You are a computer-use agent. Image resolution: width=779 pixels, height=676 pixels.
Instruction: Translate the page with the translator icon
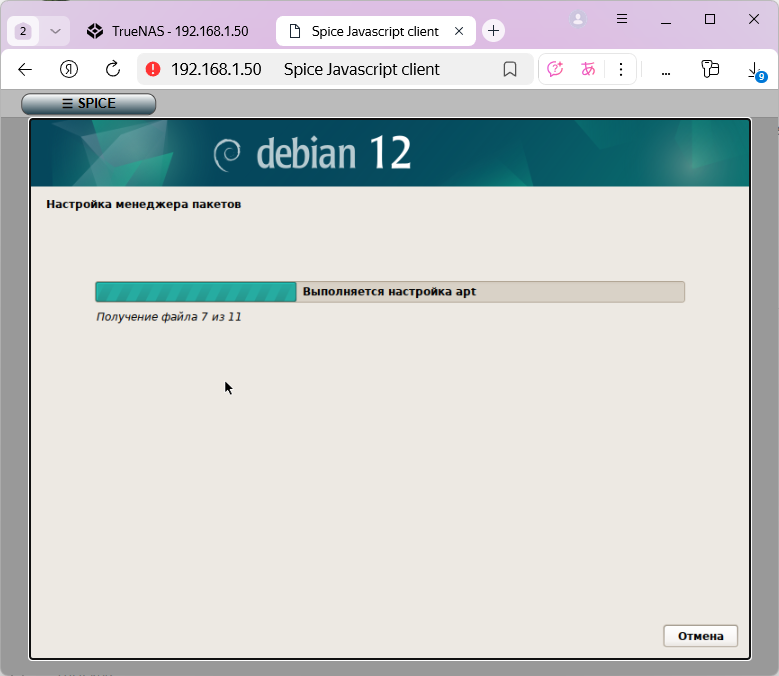(588, 69)
